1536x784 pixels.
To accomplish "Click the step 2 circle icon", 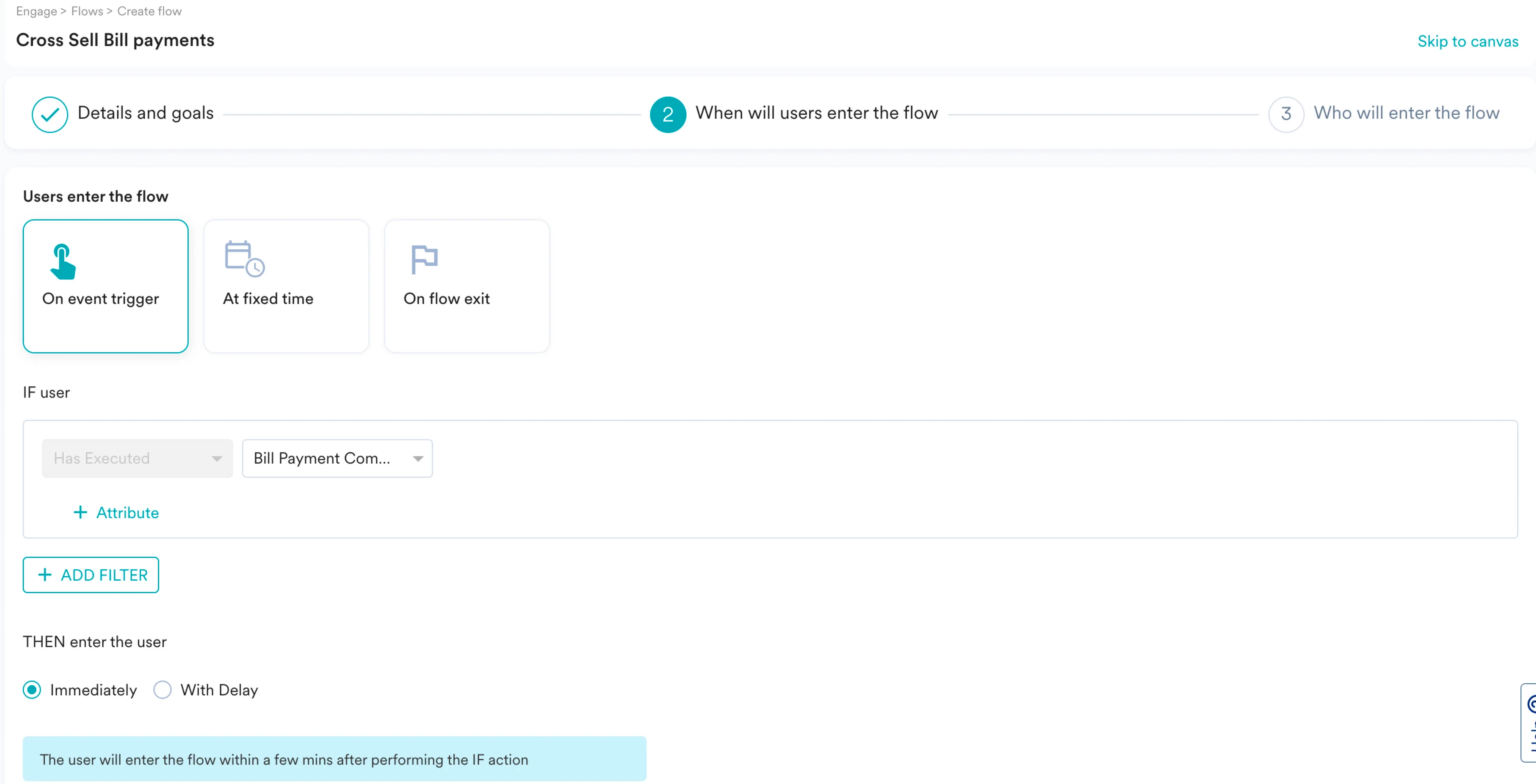I will (x=667, y=114).
